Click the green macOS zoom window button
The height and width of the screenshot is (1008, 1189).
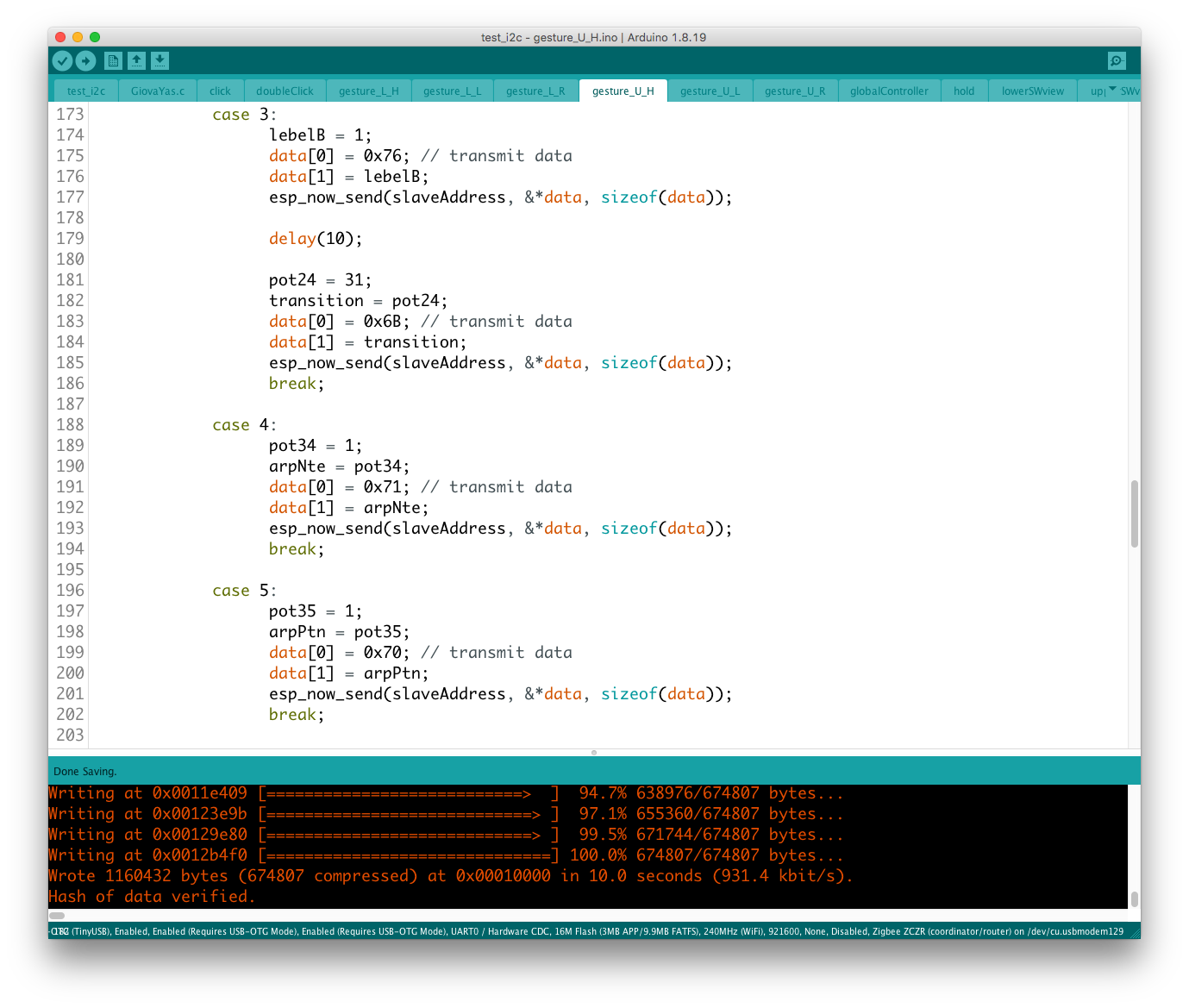point(95,37)
